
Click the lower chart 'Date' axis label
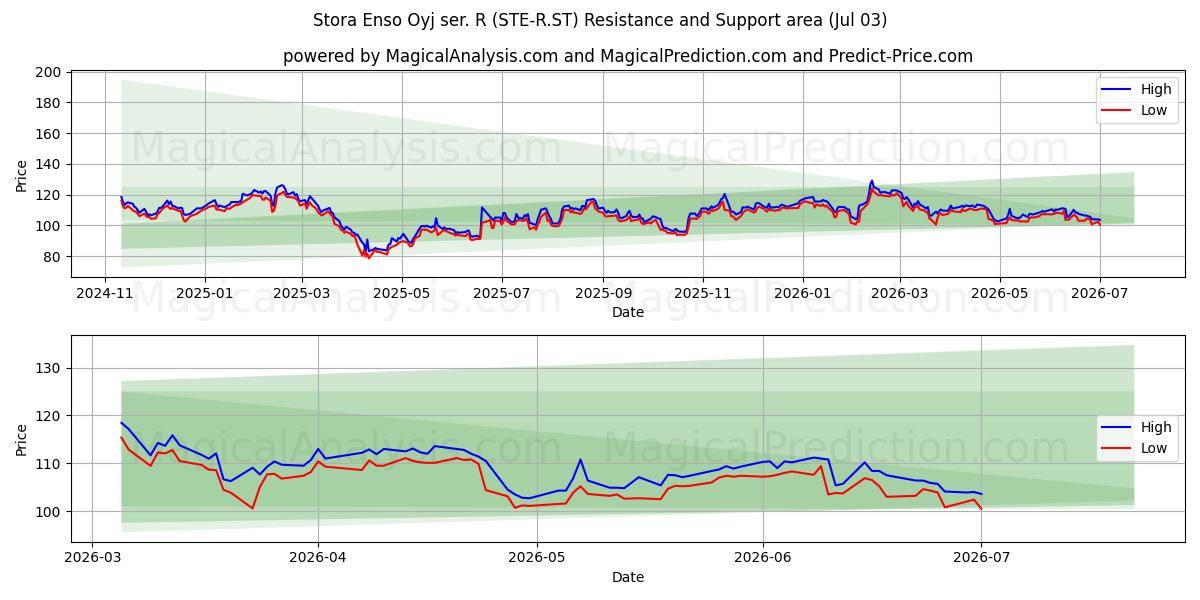point(628,577)
